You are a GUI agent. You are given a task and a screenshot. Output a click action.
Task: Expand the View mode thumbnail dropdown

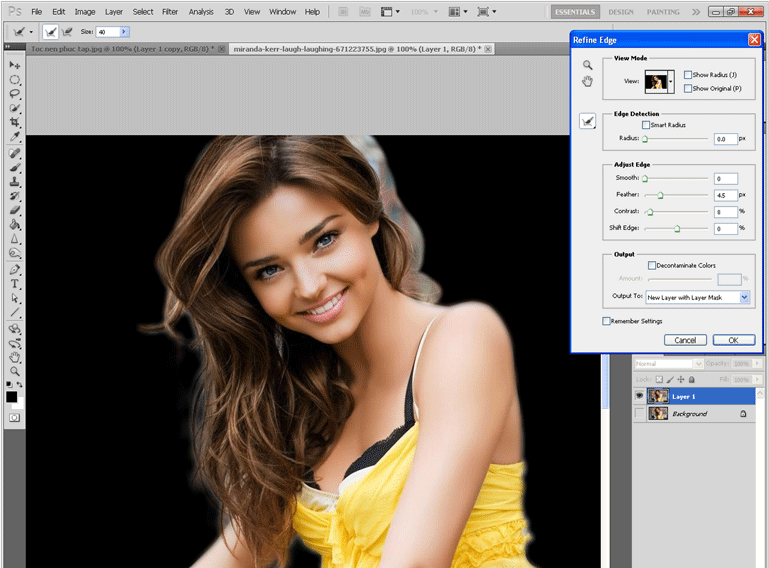671,81
